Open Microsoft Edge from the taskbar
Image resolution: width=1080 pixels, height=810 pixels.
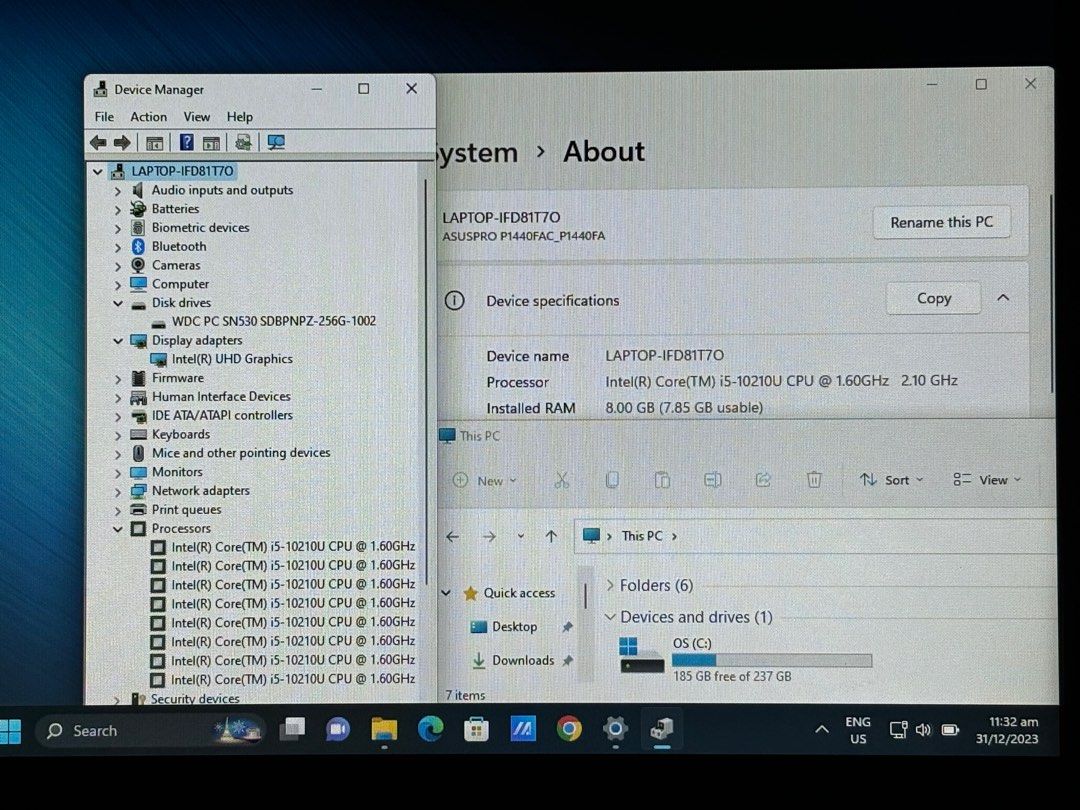click(431, 730)
